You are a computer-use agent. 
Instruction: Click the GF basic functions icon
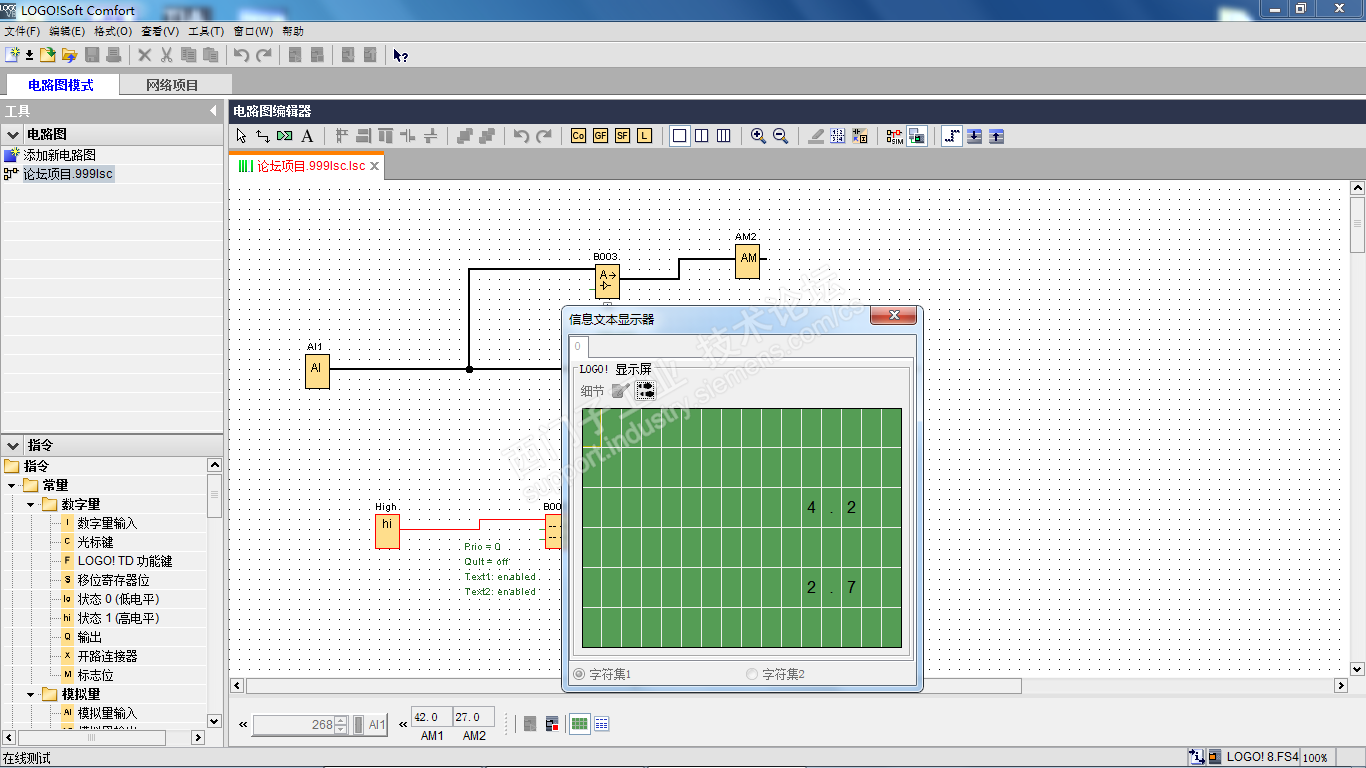point(600,136)
